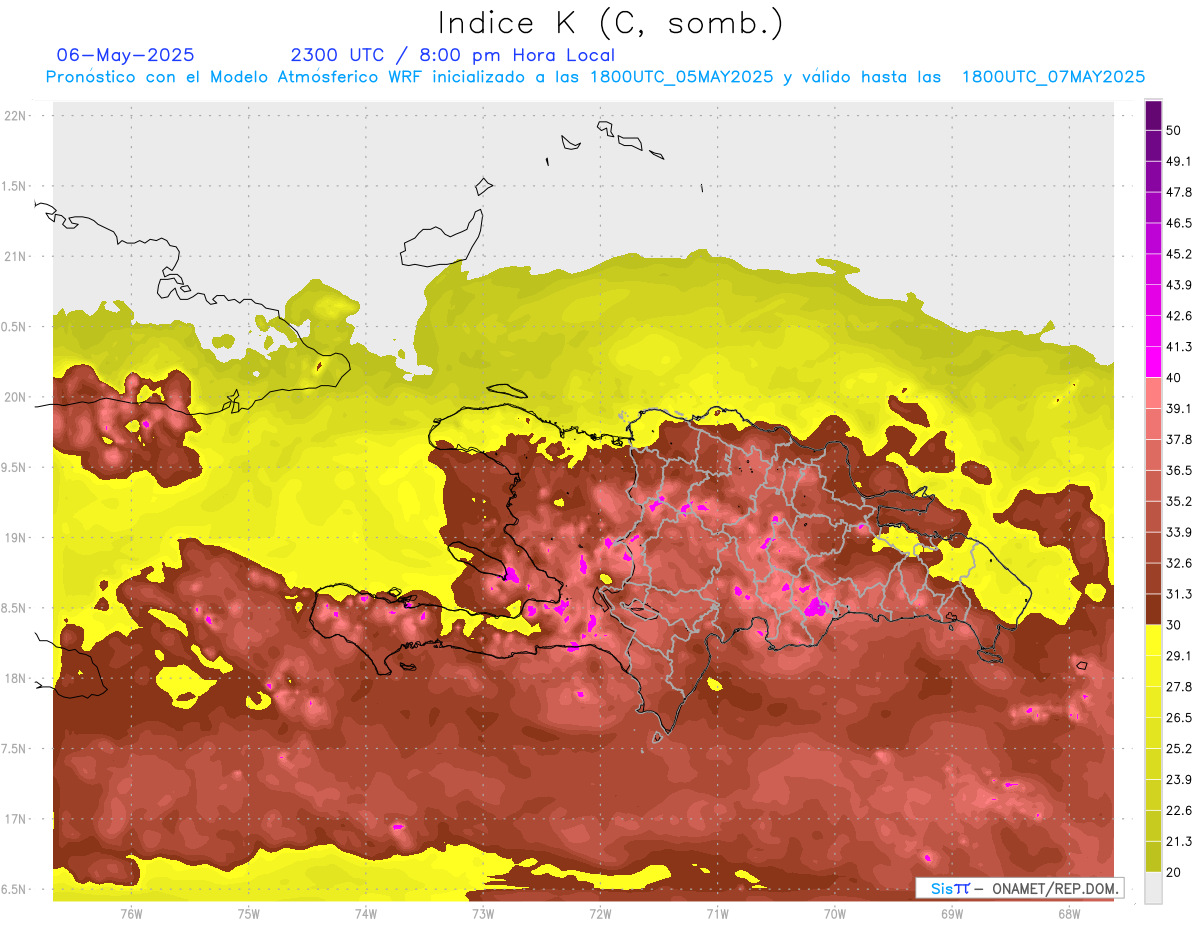Click the latitude label "18N"
Viewport: 1200px width, 927px height.
15,679
